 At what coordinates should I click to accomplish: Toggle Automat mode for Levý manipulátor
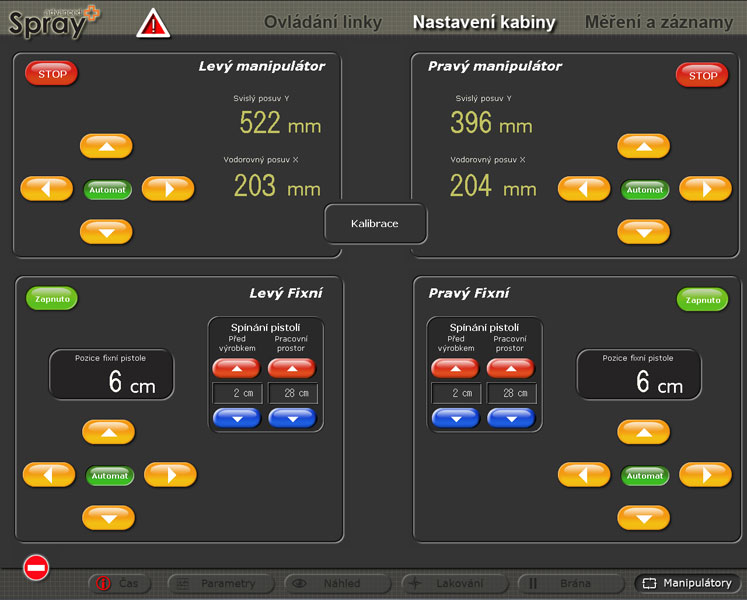click(x=107, y=189)
